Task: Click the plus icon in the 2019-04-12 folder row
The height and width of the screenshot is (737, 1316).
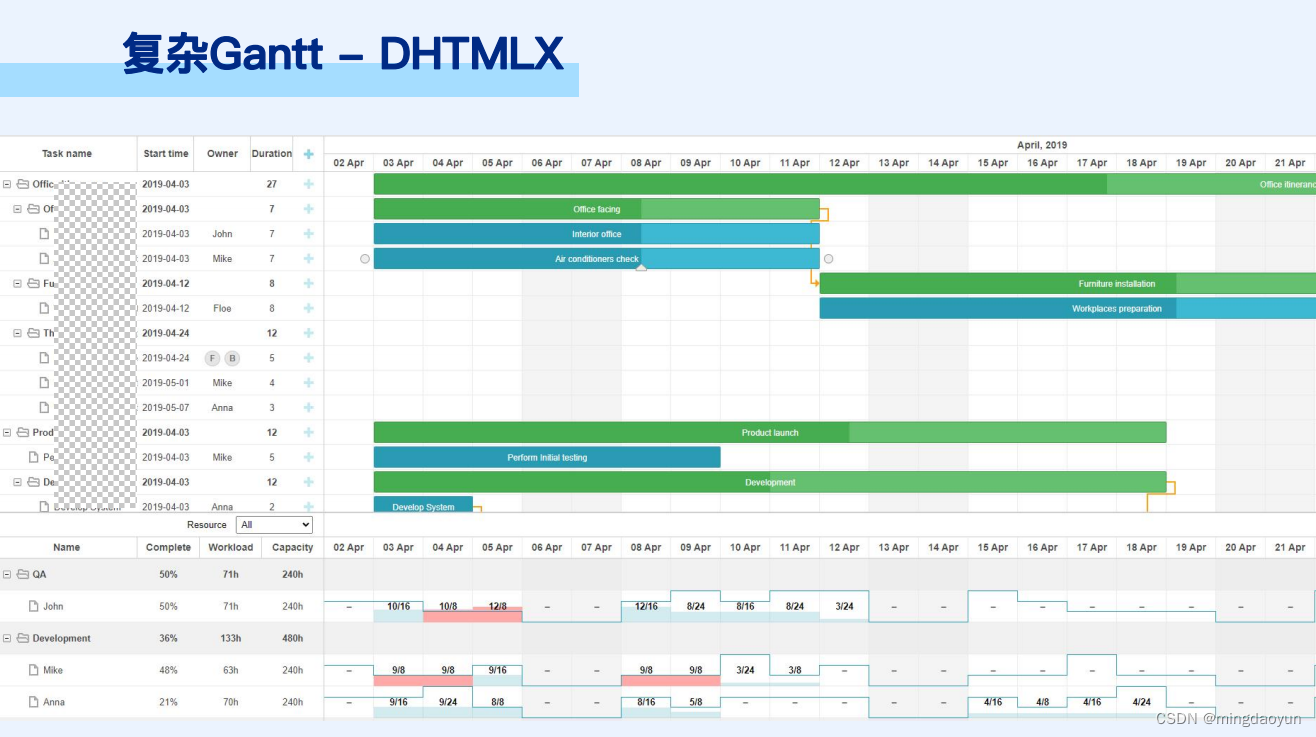Action: click(308, 284)
